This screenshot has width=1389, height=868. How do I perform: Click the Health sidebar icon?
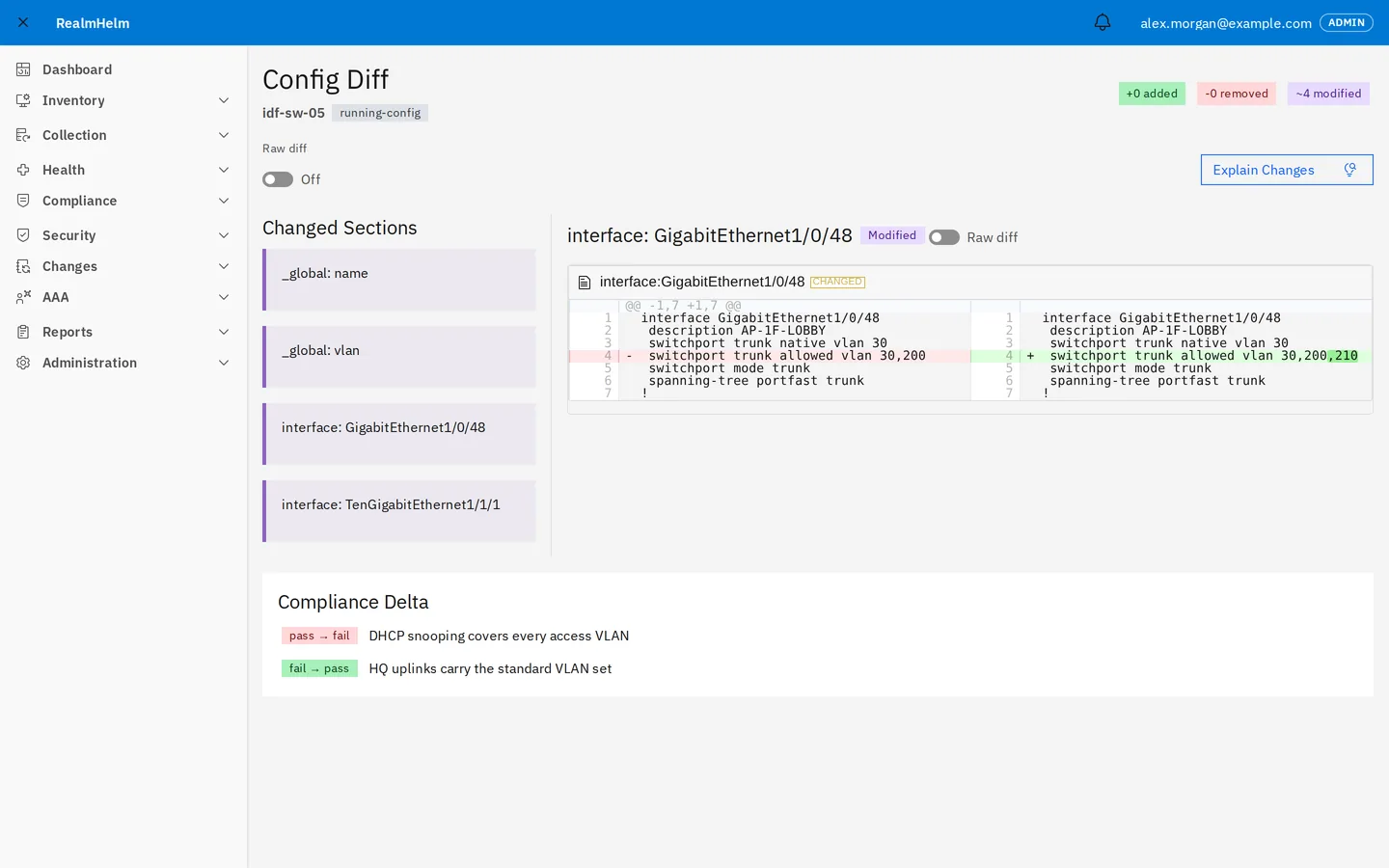(23, 170)
